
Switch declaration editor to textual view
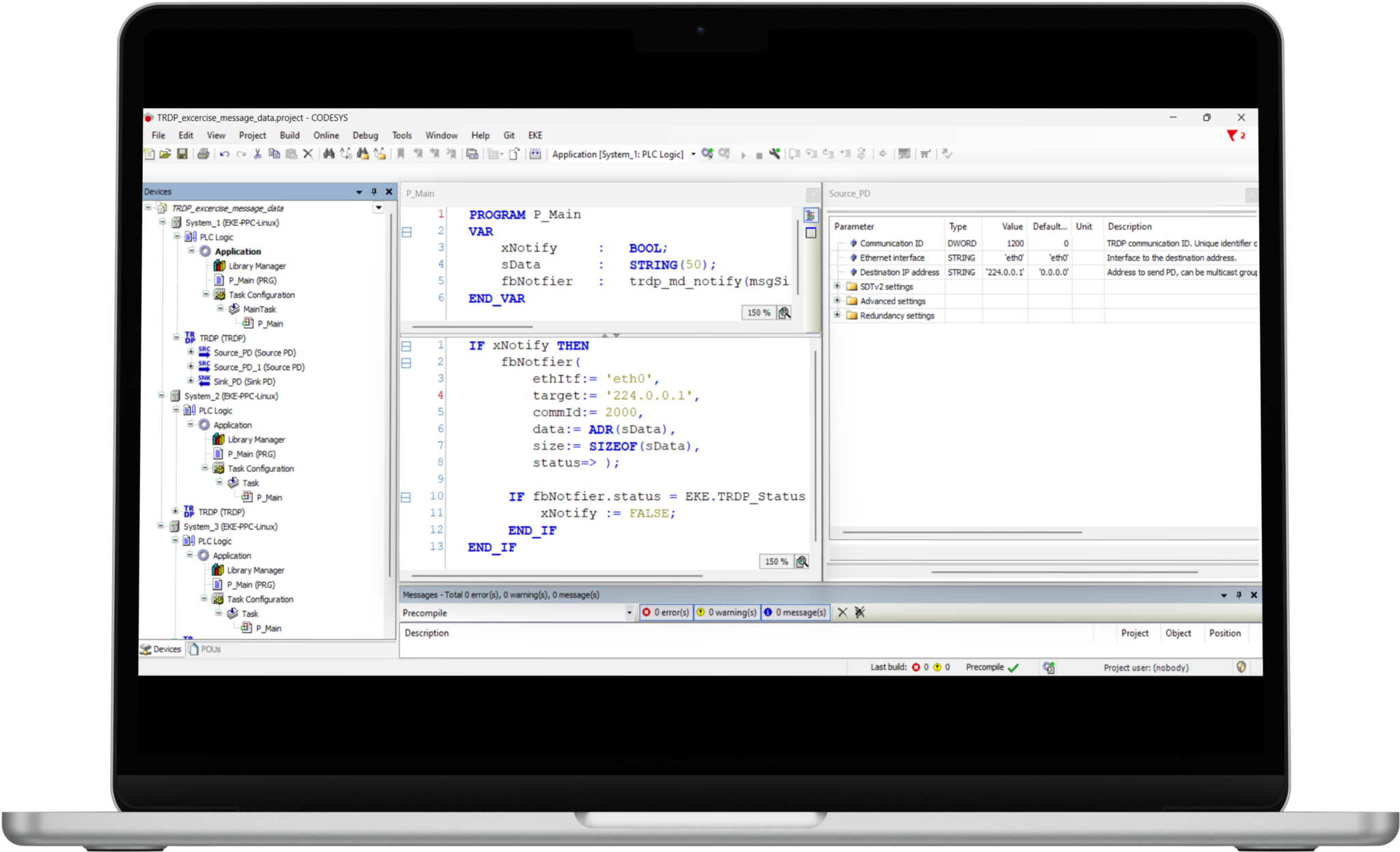pyautogui.click(x=811, y=216)
